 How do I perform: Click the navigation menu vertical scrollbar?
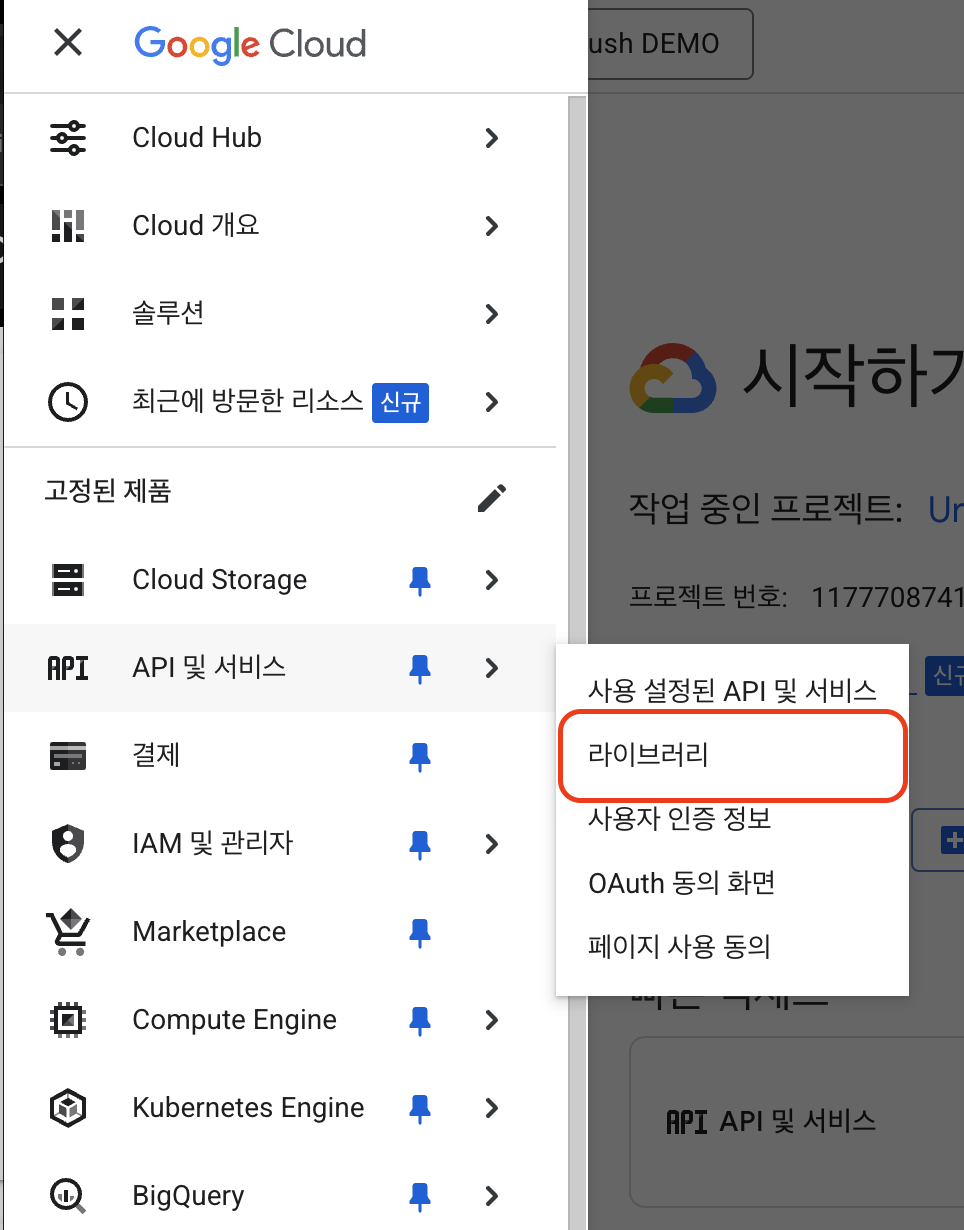577,660
